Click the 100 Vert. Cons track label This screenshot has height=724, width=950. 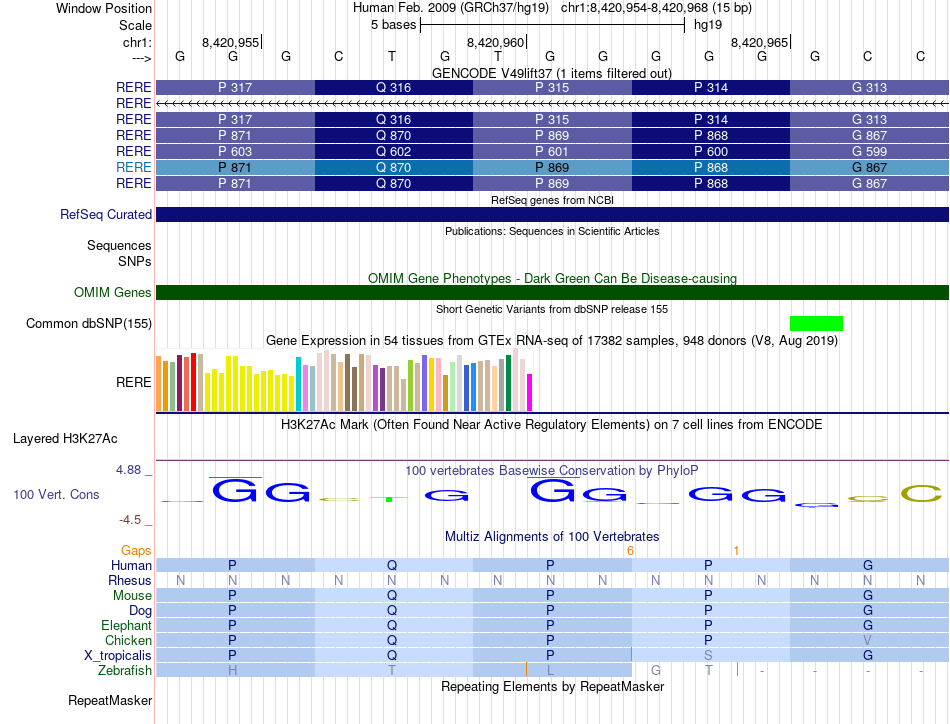(56, 494)
